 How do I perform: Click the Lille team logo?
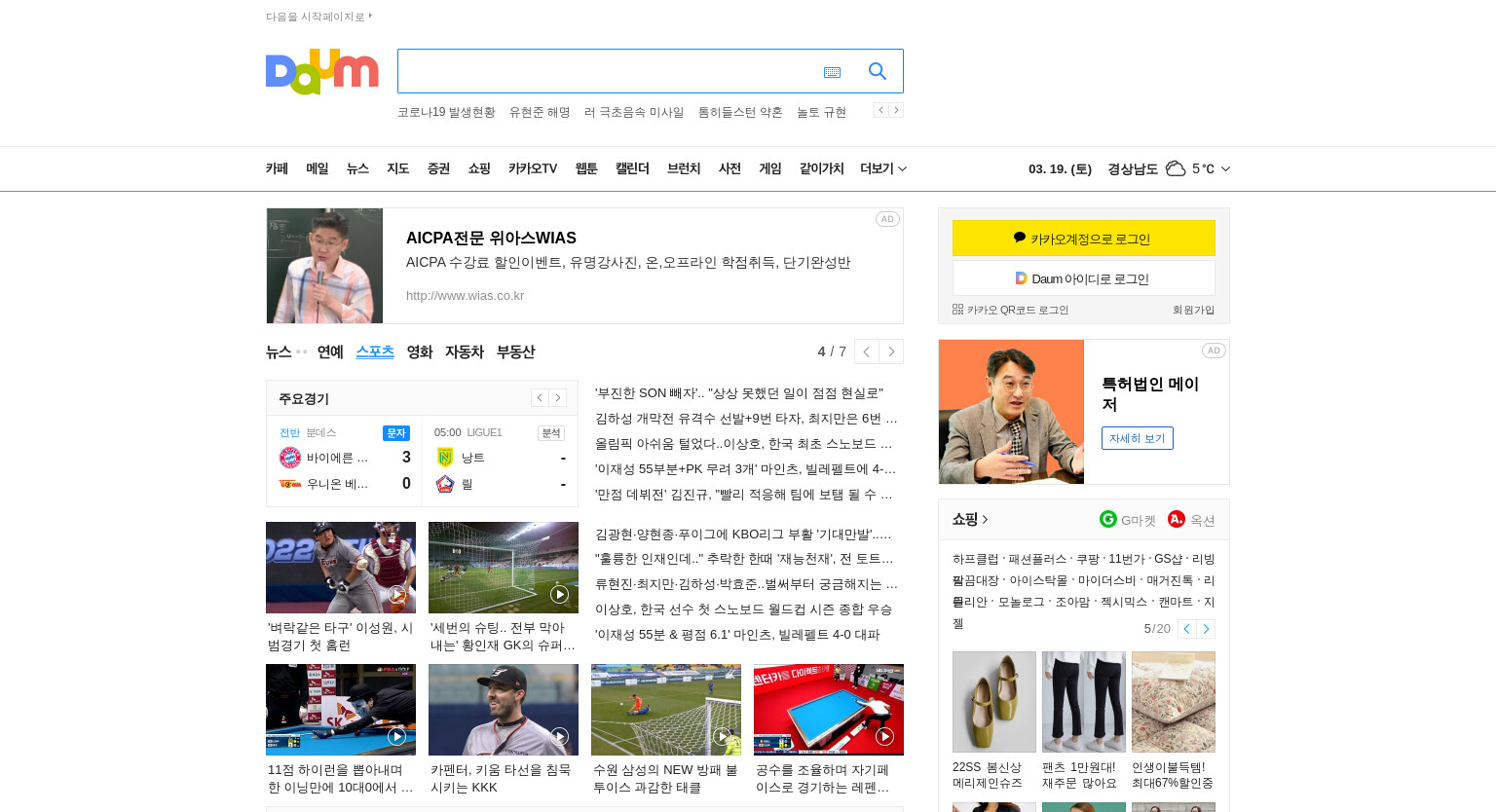(445, 484)
